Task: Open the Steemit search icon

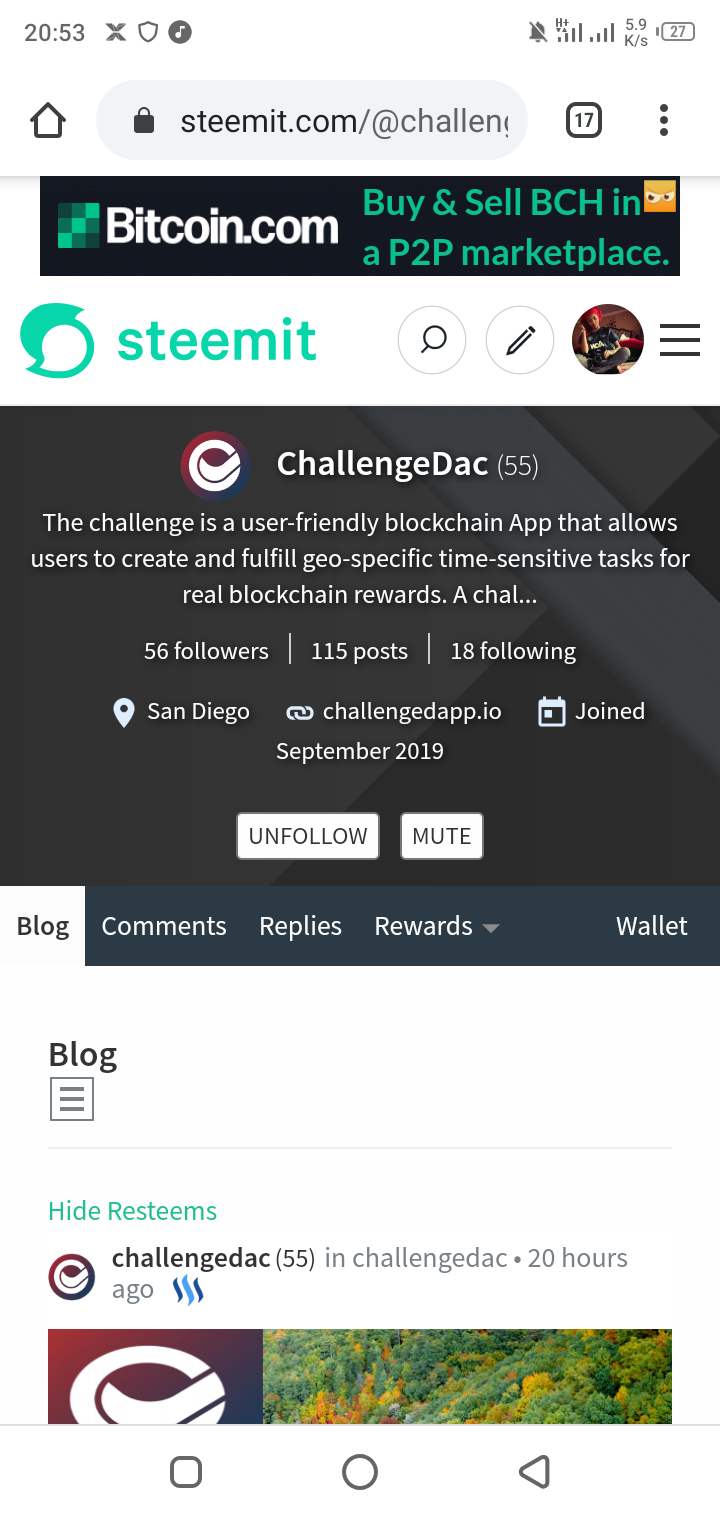Action: [x=432, y=340]
